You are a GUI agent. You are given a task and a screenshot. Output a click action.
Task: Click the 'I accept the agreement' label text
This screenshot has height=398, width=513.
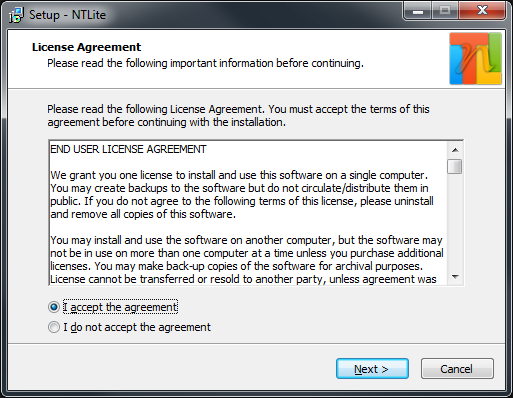120,307
